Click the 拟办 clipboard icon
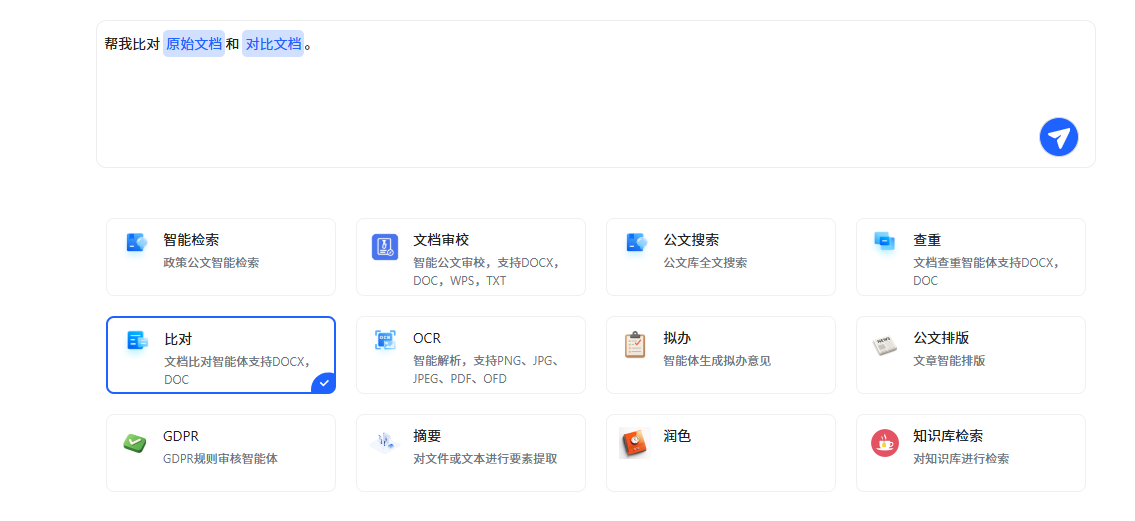This screenshot has width=1135, height=521. coord(635,345)
